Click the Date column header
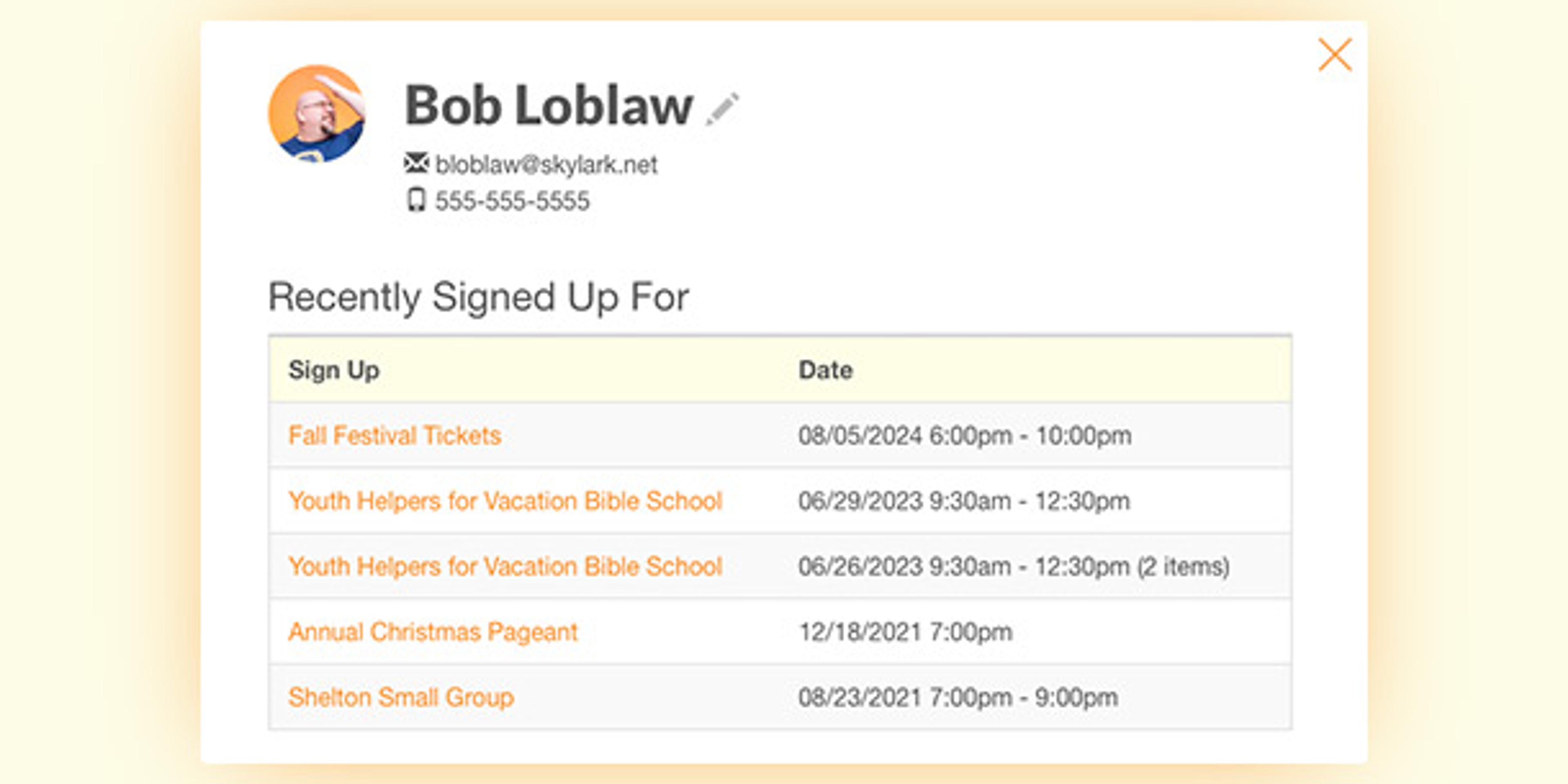Viewport: 1568px width, 784px height. (825, 370)
